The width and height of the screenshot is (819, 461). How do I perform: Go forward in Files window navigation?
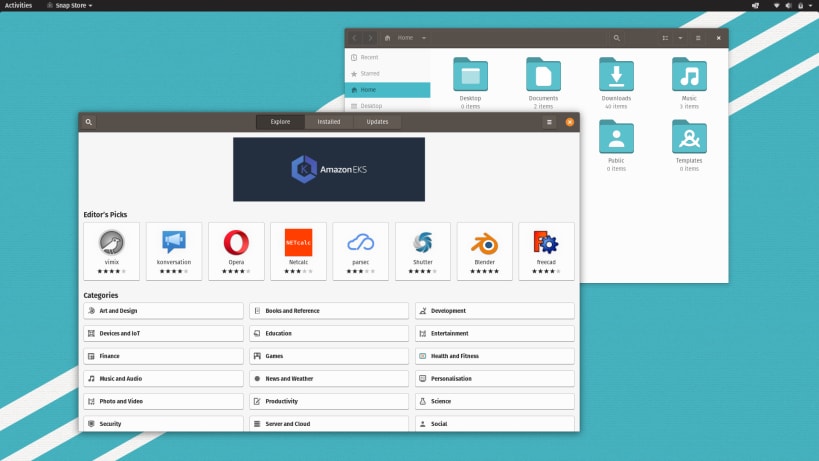370,38
